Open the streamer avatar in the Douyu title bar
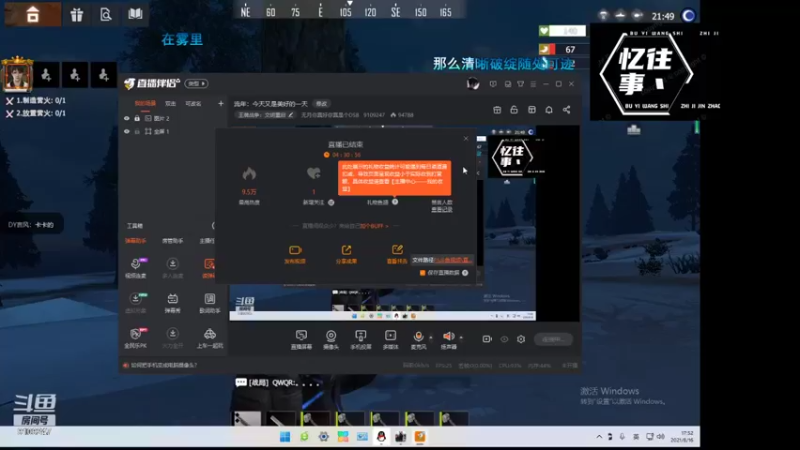Screen dimensions: 800x450 pyautogui.click(x=472, y=84)
